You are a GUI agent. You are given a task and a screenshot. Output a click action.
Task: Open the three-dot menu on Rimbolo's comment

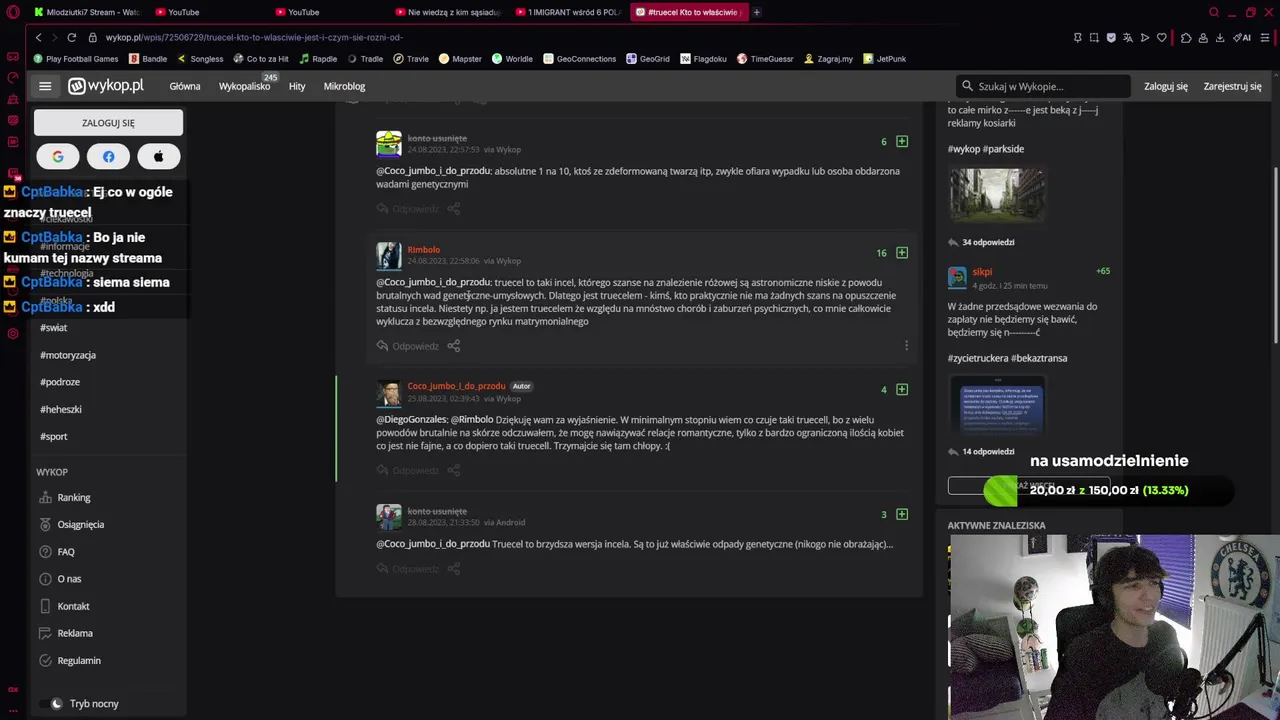coord(906,346)
